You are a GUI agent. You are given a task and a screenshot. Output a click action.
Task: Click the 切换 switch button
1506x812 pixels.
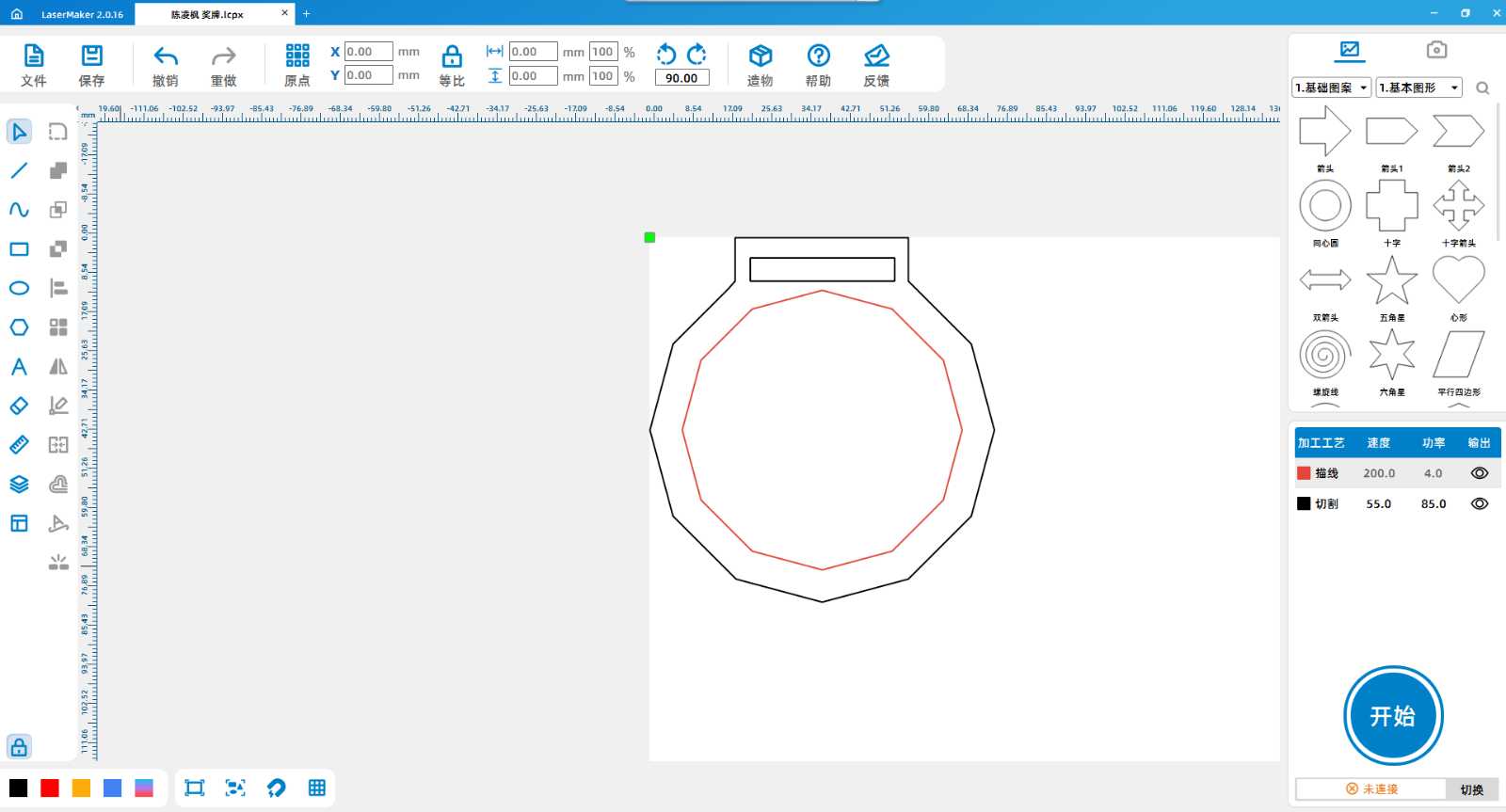[1471, 789]
